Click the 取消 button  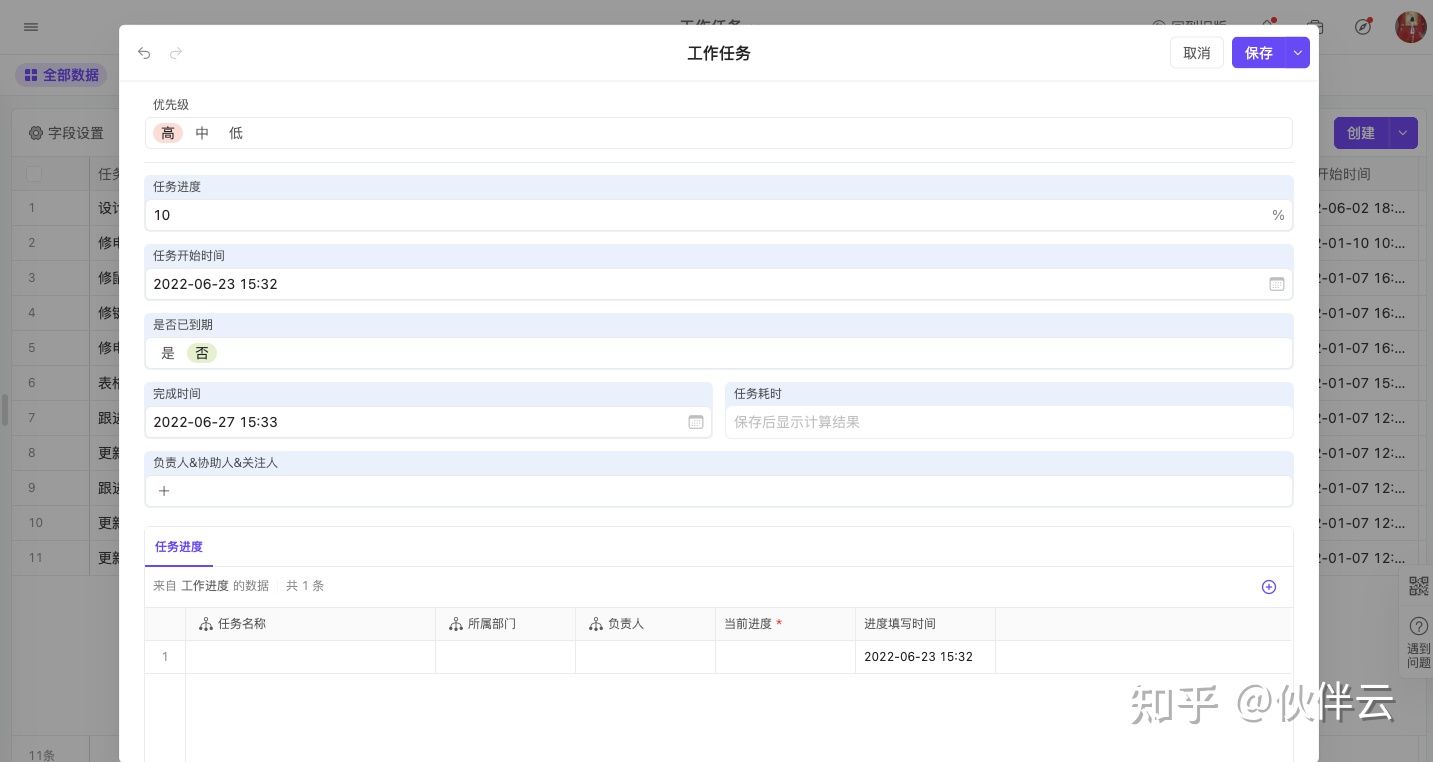coord(1196,53)
